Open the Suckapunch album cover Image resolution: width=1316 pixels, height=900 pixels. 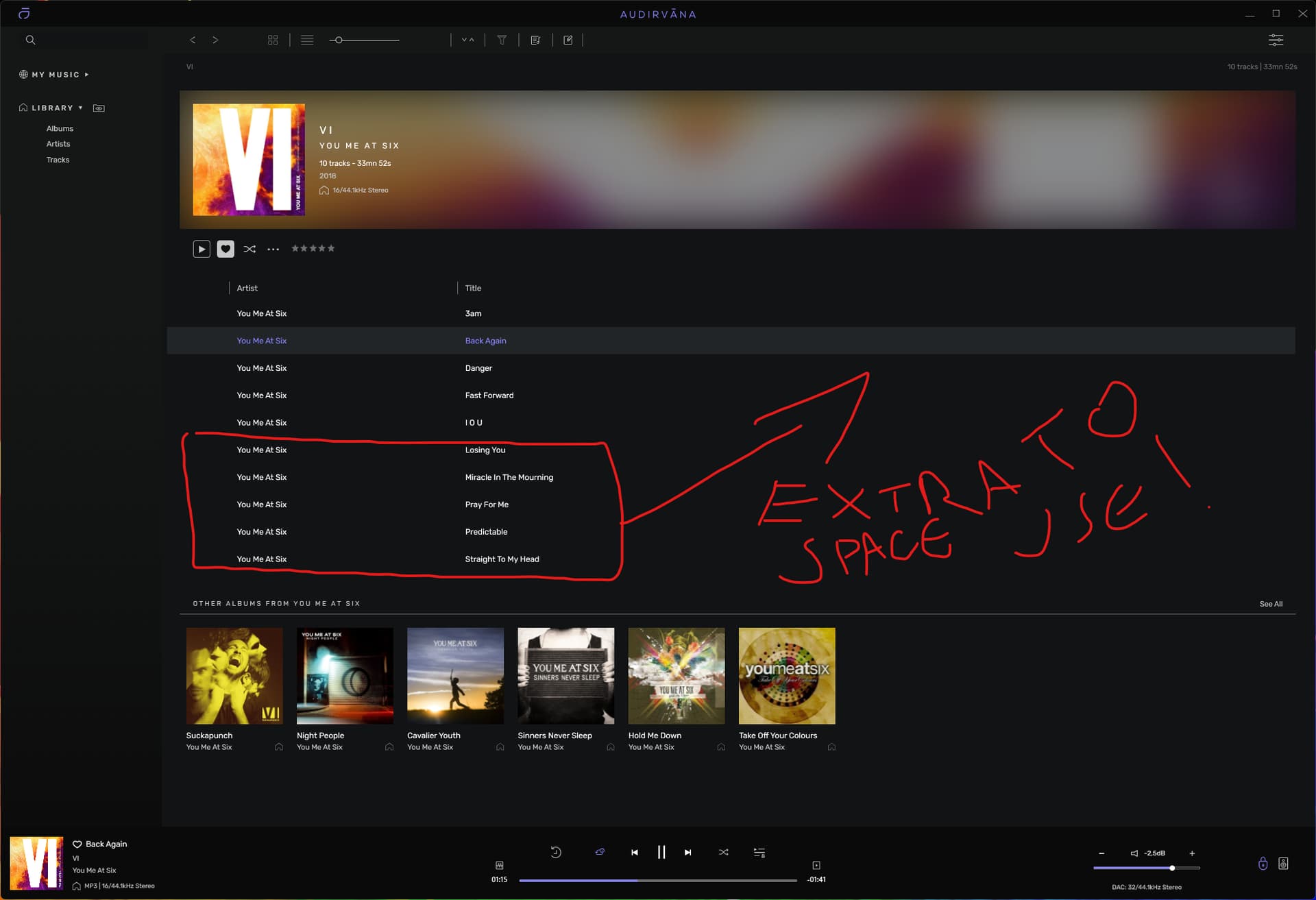click(x=234, y=676)
